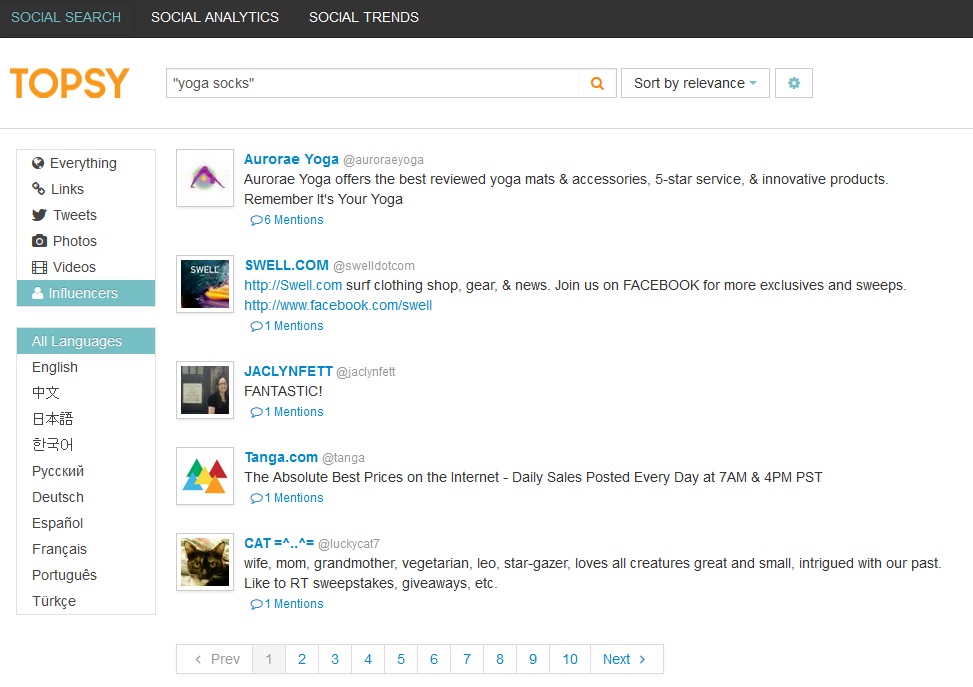
Task: Click the TOPSY logo
Action: coord(70,83)
